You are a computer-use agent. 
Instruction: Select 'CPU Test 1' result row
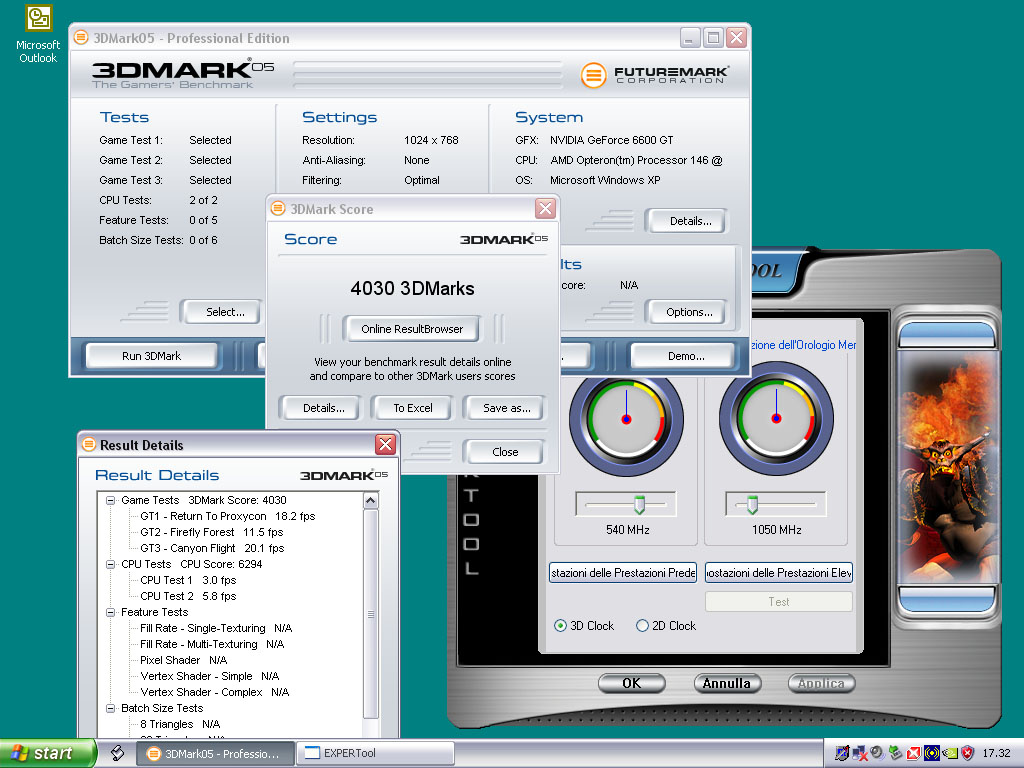point(187,580)
